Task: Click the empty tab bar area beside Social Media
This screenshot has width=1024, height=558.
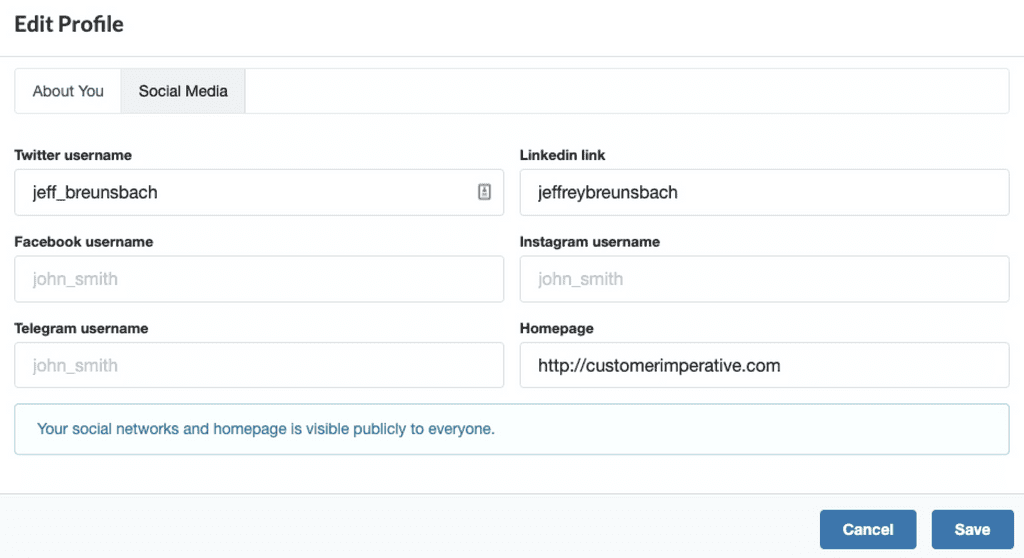Action: (x=627, y=91)
